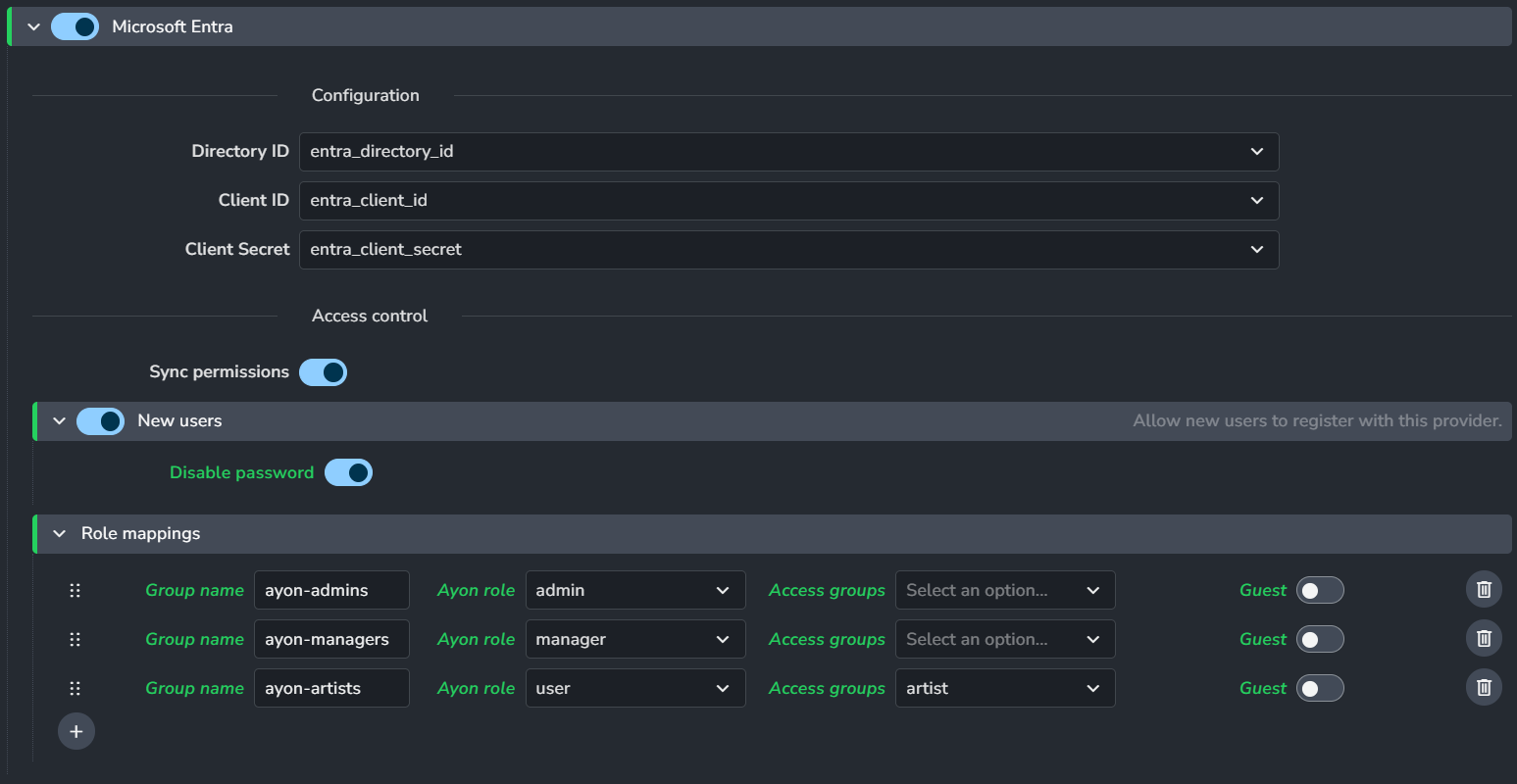The height and width of the screenshot is (784, 1517).
Task: Click the Sync permissions label
Action: tap(220, 371)
